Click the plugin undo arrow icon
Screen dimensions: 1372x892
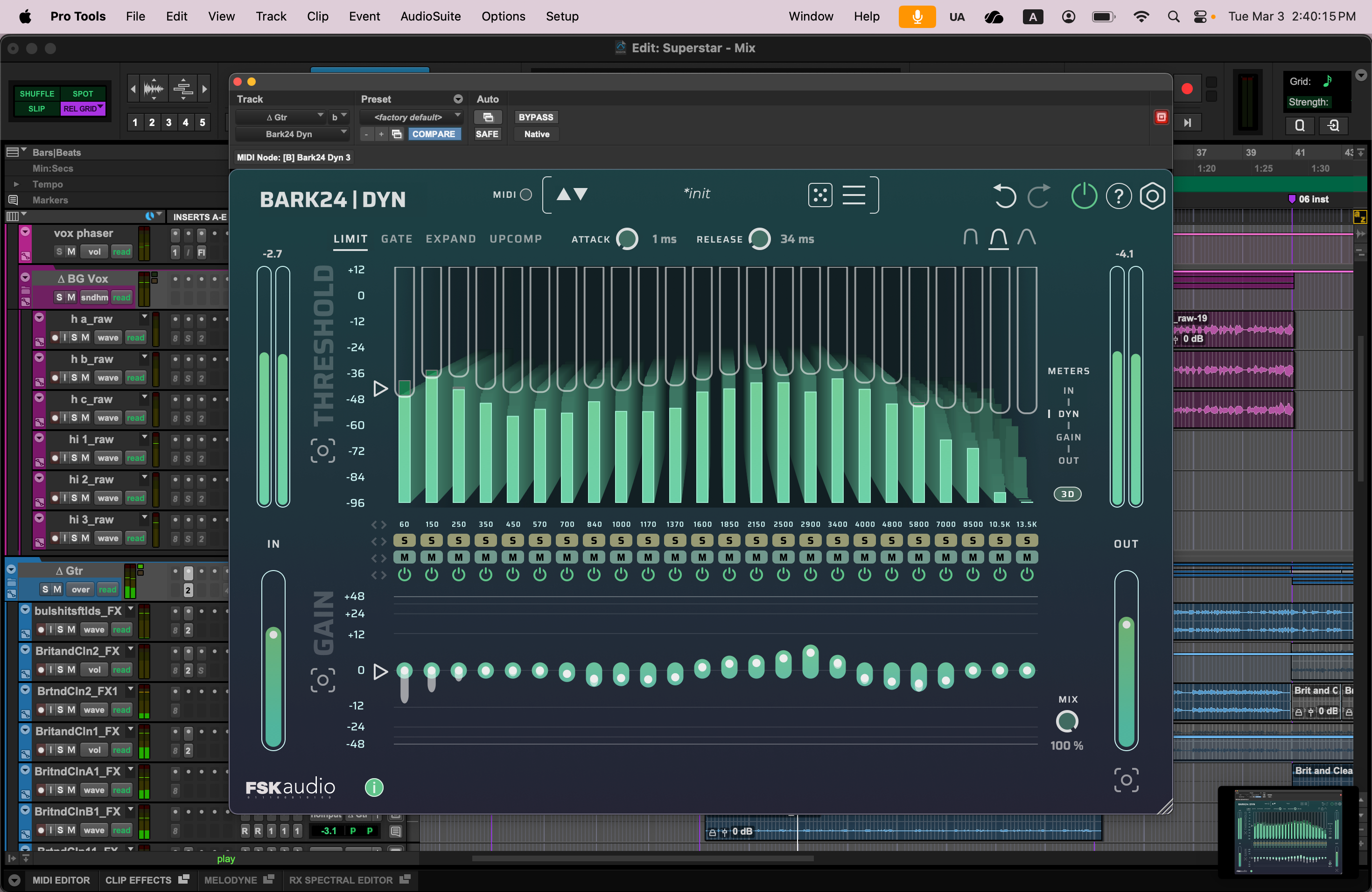click(1005, 196)
